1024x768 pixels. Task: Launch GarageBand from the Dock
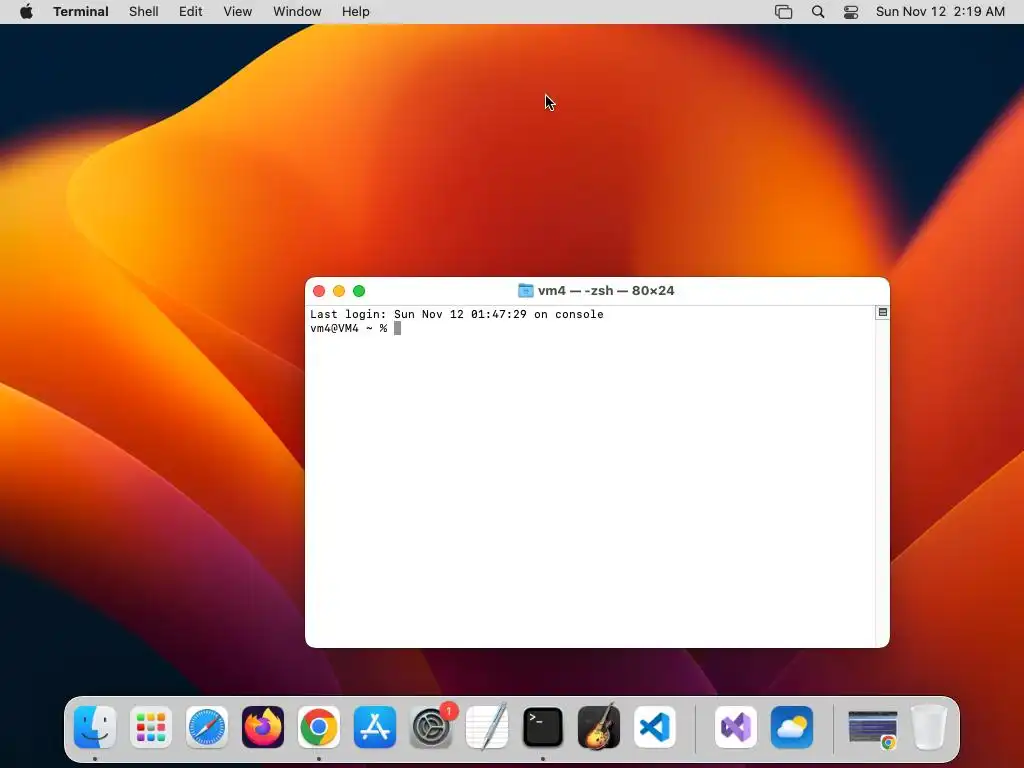pyautogui.click(x=599, y=727)
